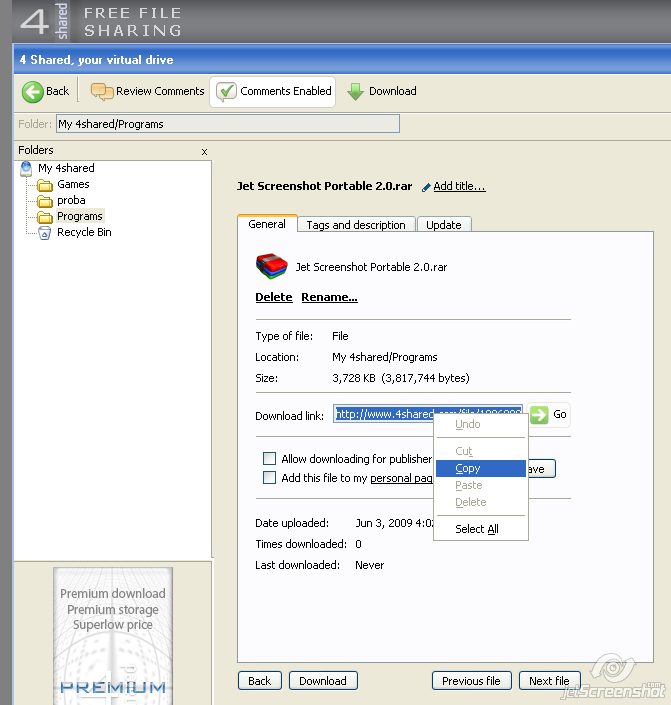Click the Location value My 4shared/Programs
This screenshot has height=705, width=671.
tap(385, 357)
